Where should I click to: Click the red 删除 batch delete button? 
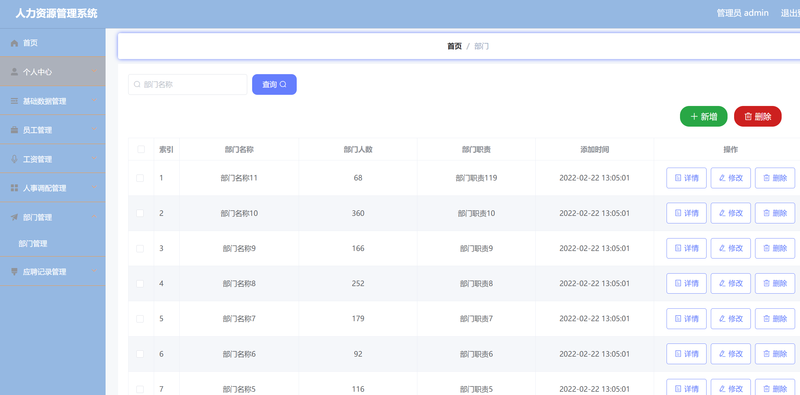pos(758,116)
